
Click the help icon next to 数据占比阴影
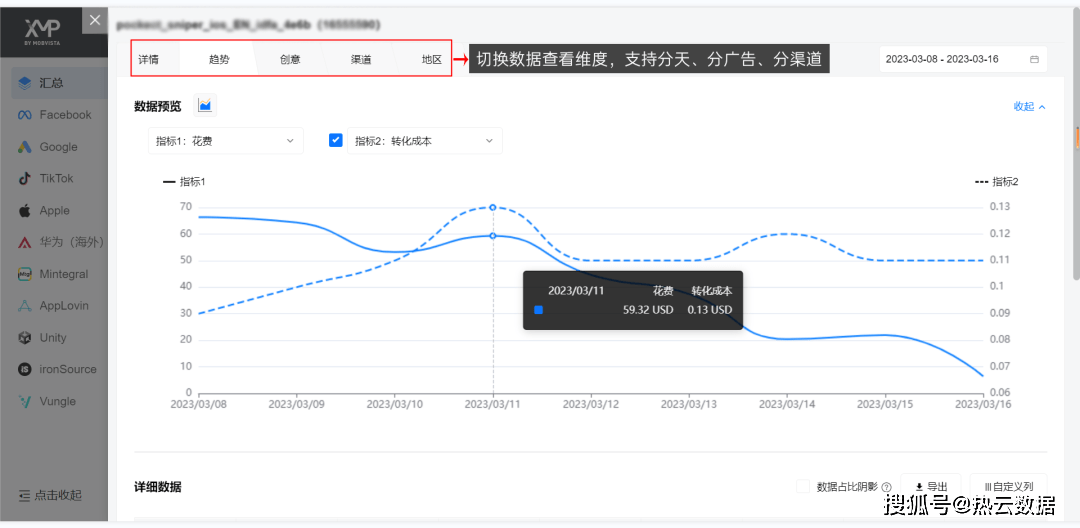[886, 487]
